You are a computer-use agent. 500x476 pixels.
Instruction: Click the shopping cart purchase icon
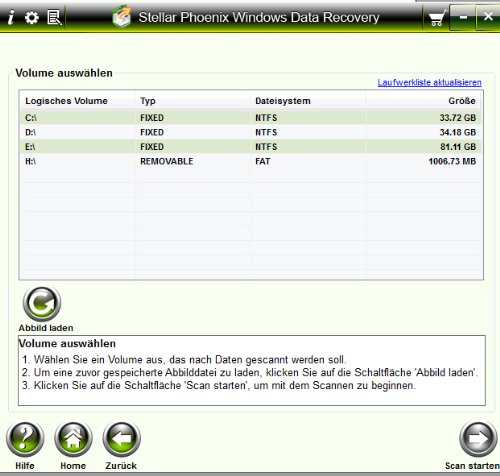point(437,18)
